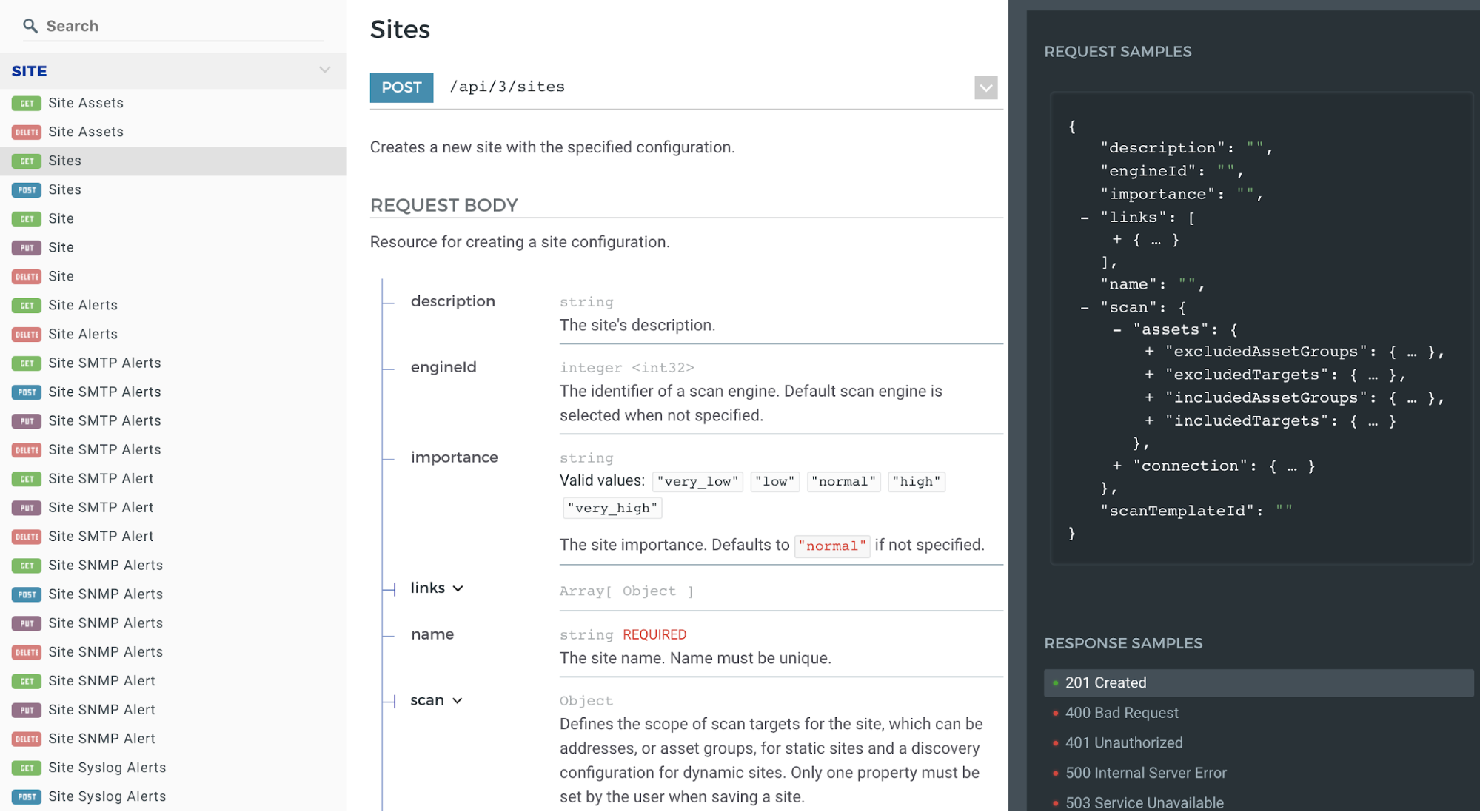1480x812 pixels.
Task: Click the green dot beside 201 Created
Action: point(1055,683)
